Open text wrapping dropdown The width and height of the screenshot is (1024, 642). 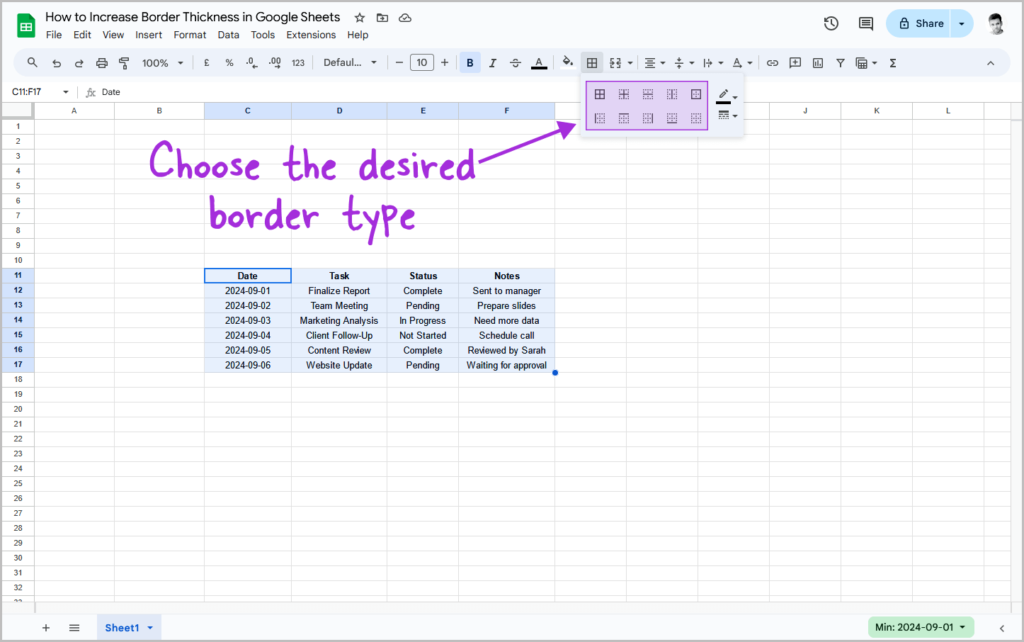click(712, 63)
